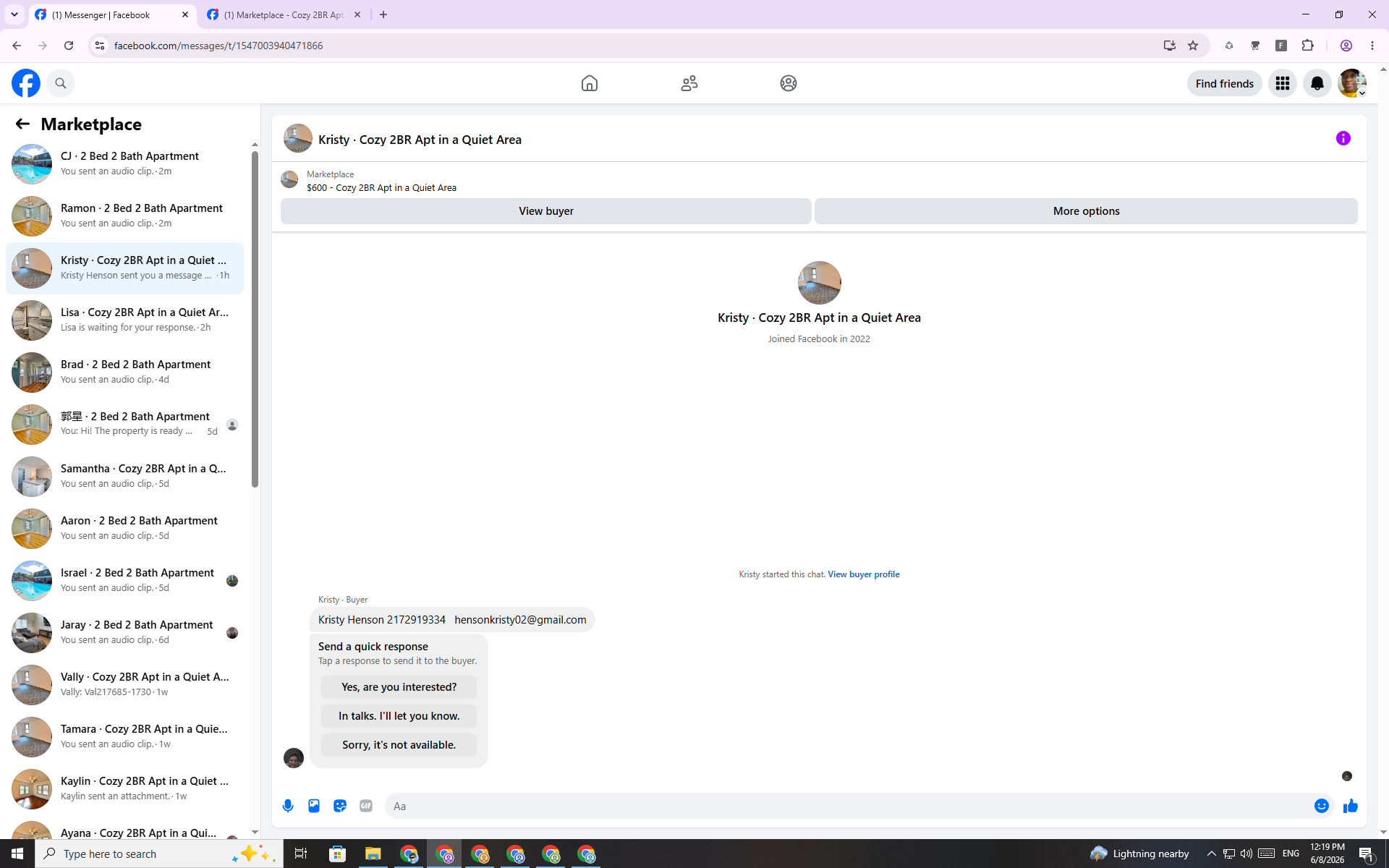Open Tamara Cozy 2BR Apt conversation

click(x=124, y=737)
